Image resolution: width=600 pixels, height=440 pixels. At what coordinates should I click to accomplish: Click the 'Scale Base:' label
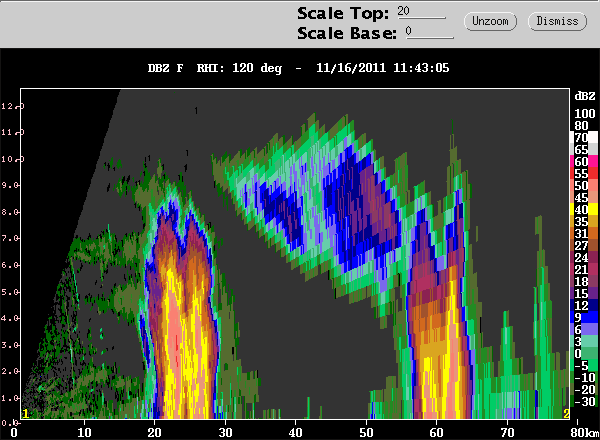tap(347, 33)
